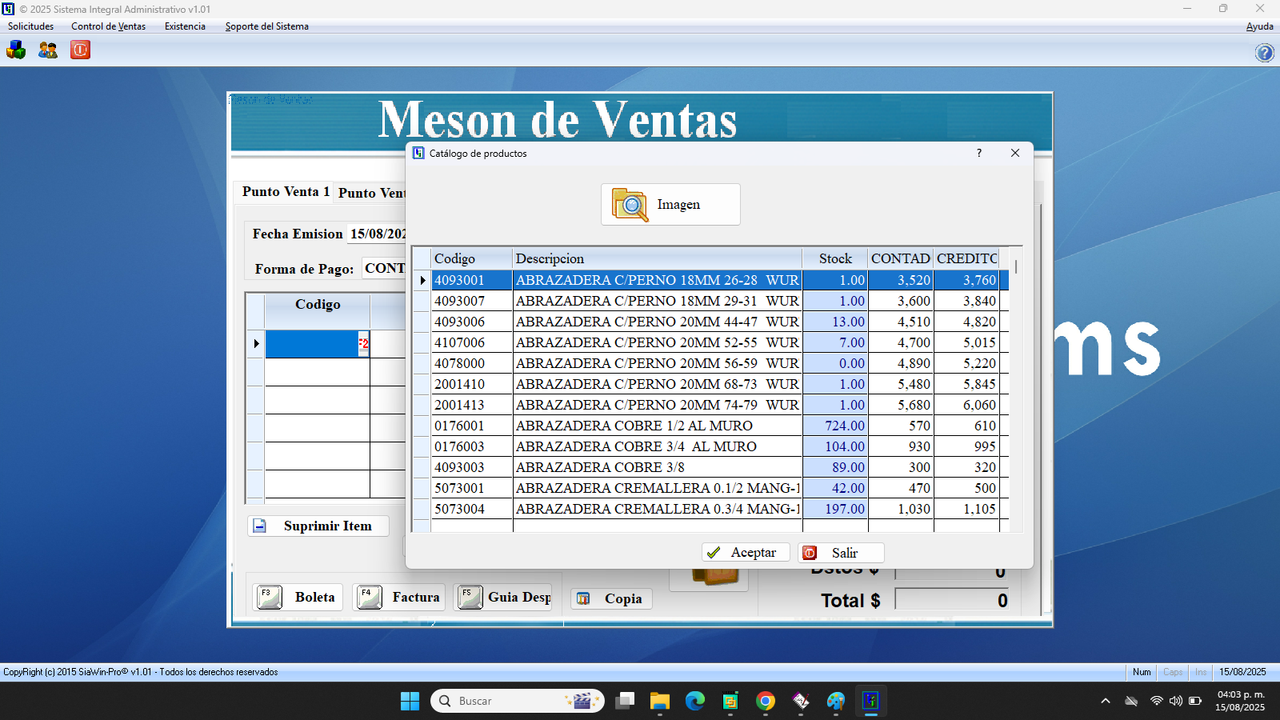Check the row selector beside code 0176001
The image size is (1280, 720).
point(421,425)
